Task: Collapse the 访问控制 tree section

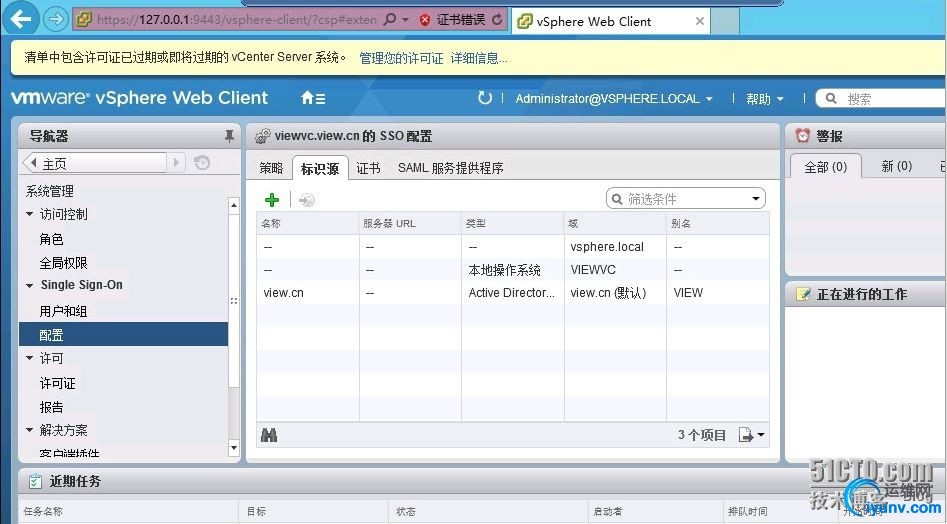Action: pyautogui.click(x=30, y=214)
